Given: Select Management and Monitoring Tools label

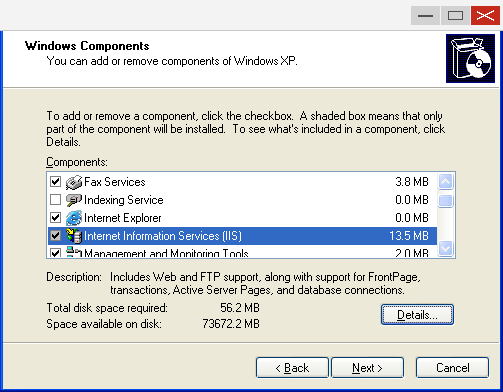Looking at the screenshot, I should pyautogui.click(x=166, y=253).
